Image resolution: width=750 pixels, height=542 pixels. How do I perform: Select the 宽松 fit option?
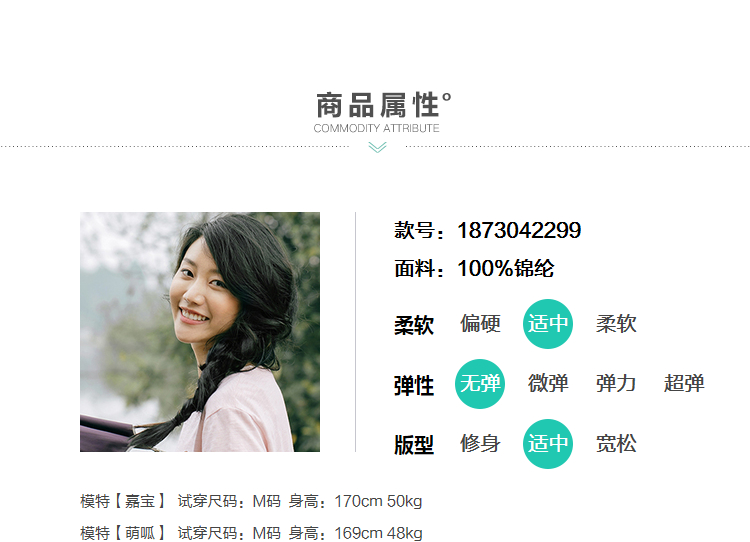(616, 443)
